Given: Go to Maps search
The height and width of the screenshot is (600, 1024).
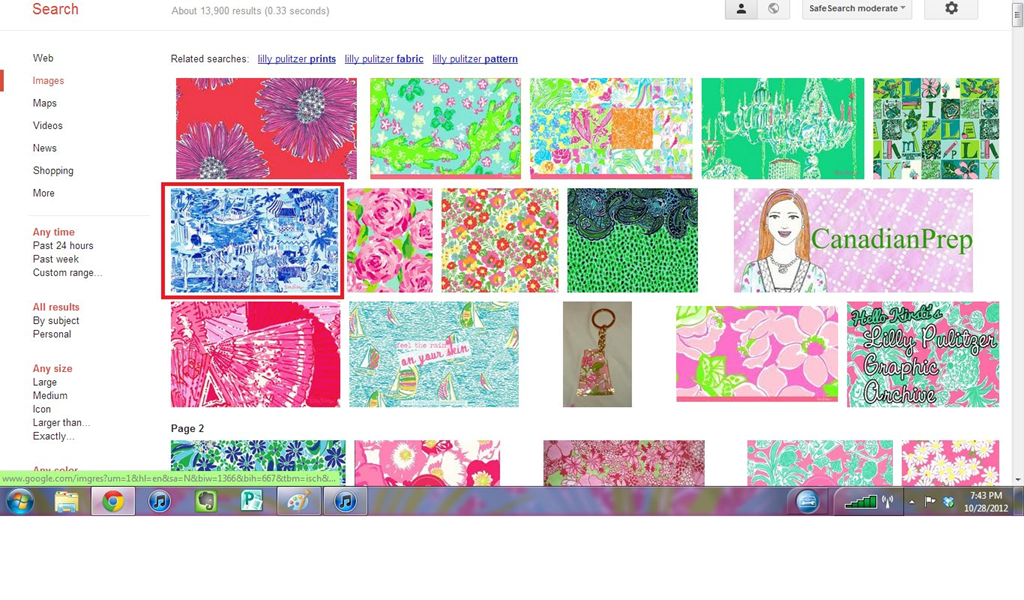Looking at the screenshot, I should 44,103.
